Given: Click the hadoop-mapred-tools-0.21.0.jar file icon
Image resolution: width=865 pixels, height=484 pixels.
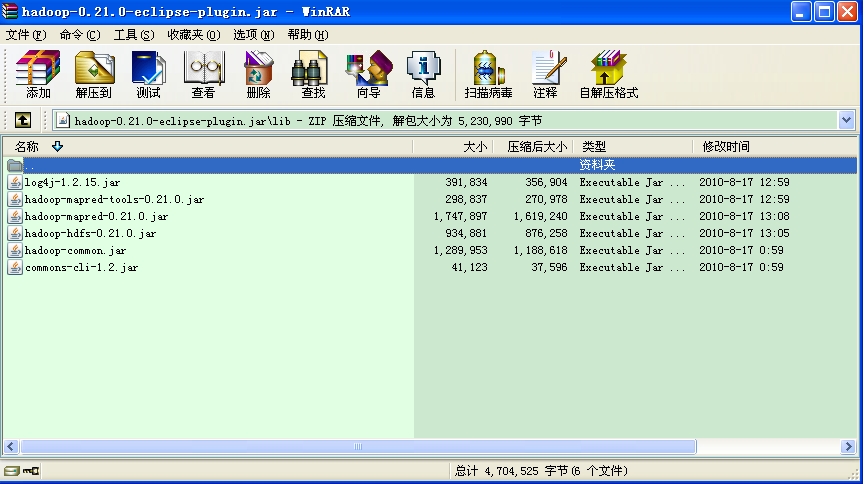Looking at the screenshot, I should coord(15,200).
